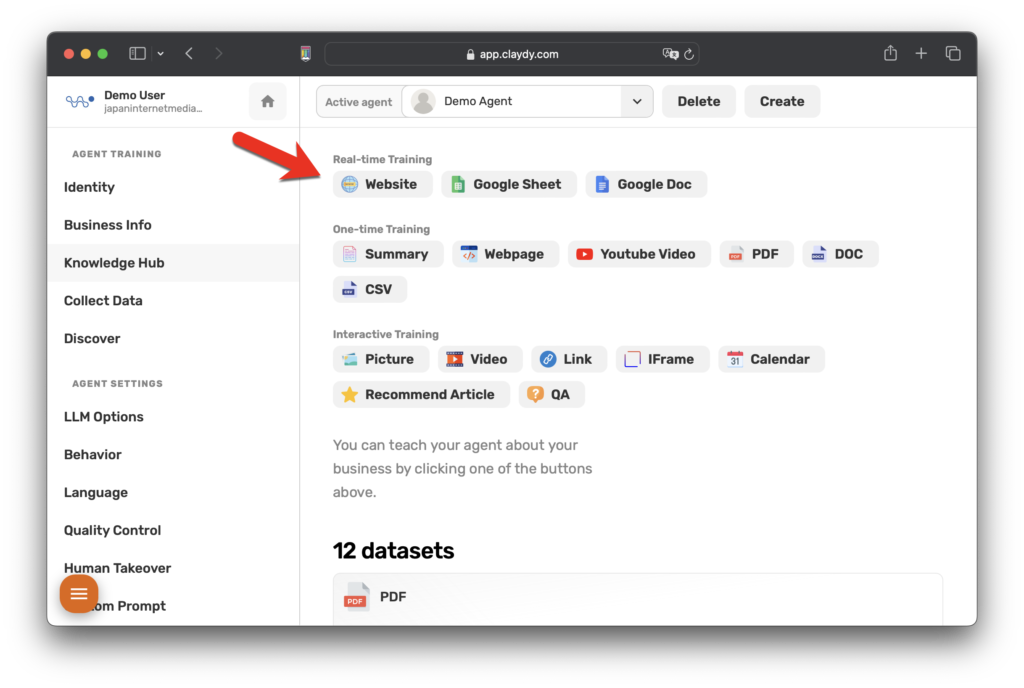Click the app.claydy.com address bar
1024x688 pixels.
click(511, 54)
